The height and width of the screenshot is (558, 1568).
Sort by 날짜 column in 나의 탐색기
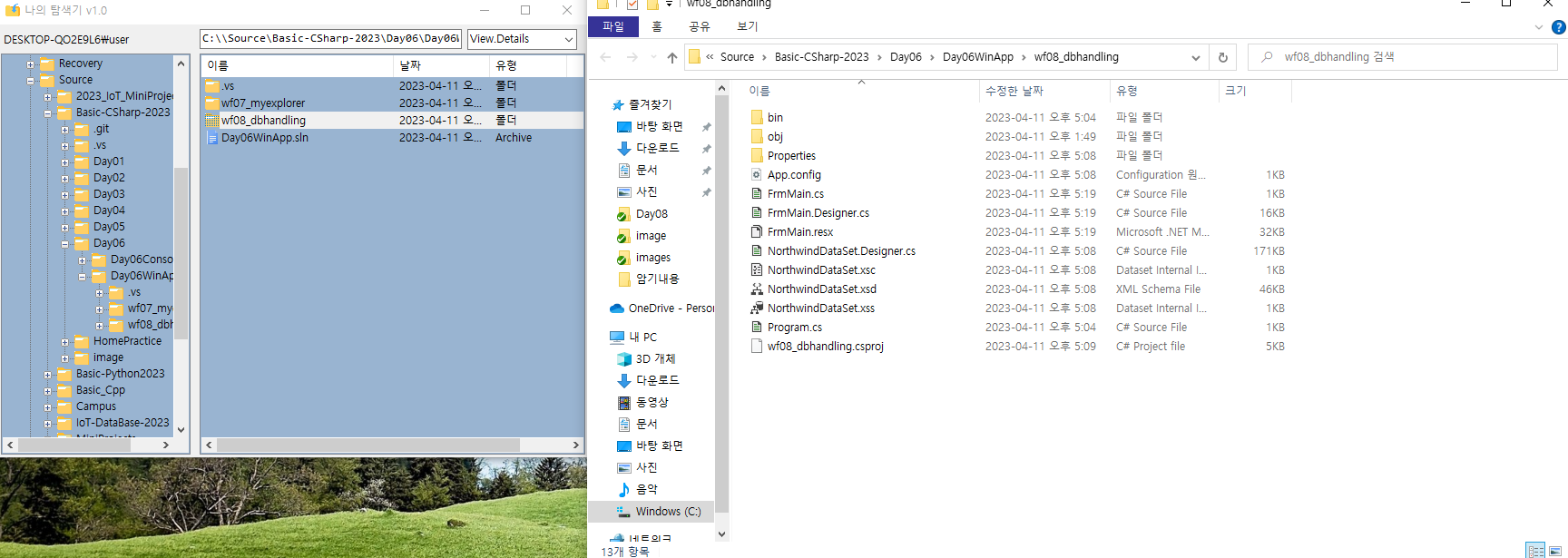pyautogui.click(x=441, y=65)
